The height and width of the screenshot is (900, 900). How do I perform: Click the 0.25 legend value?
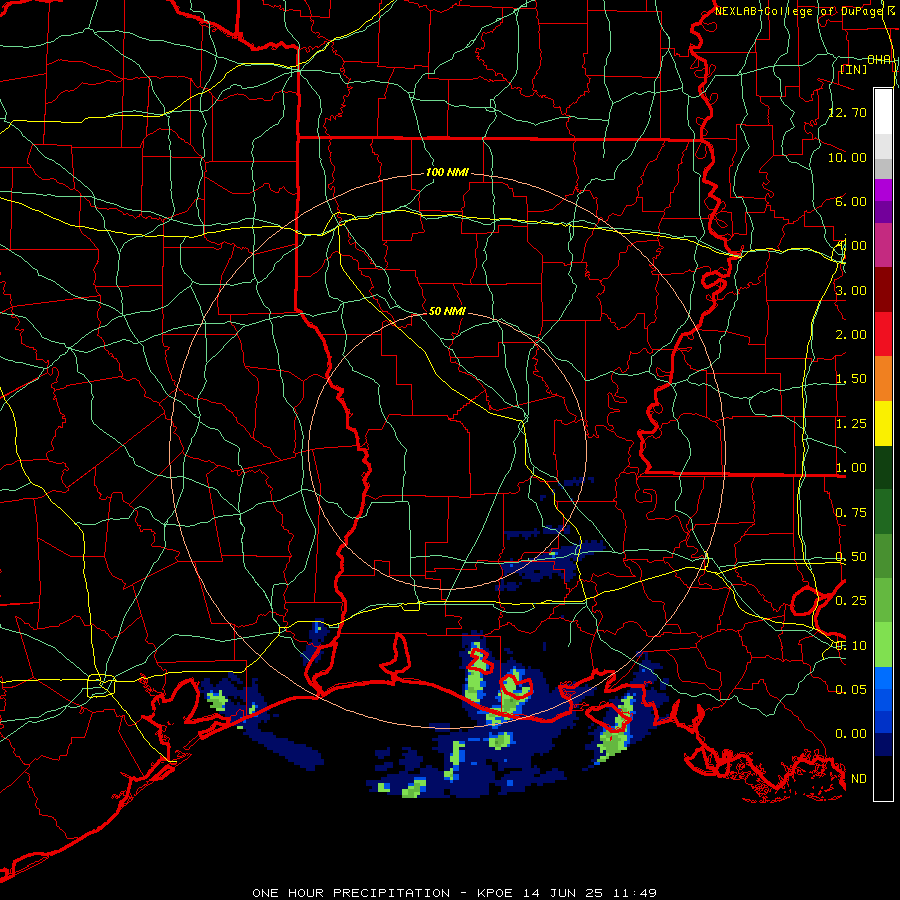tap(851, 601)
